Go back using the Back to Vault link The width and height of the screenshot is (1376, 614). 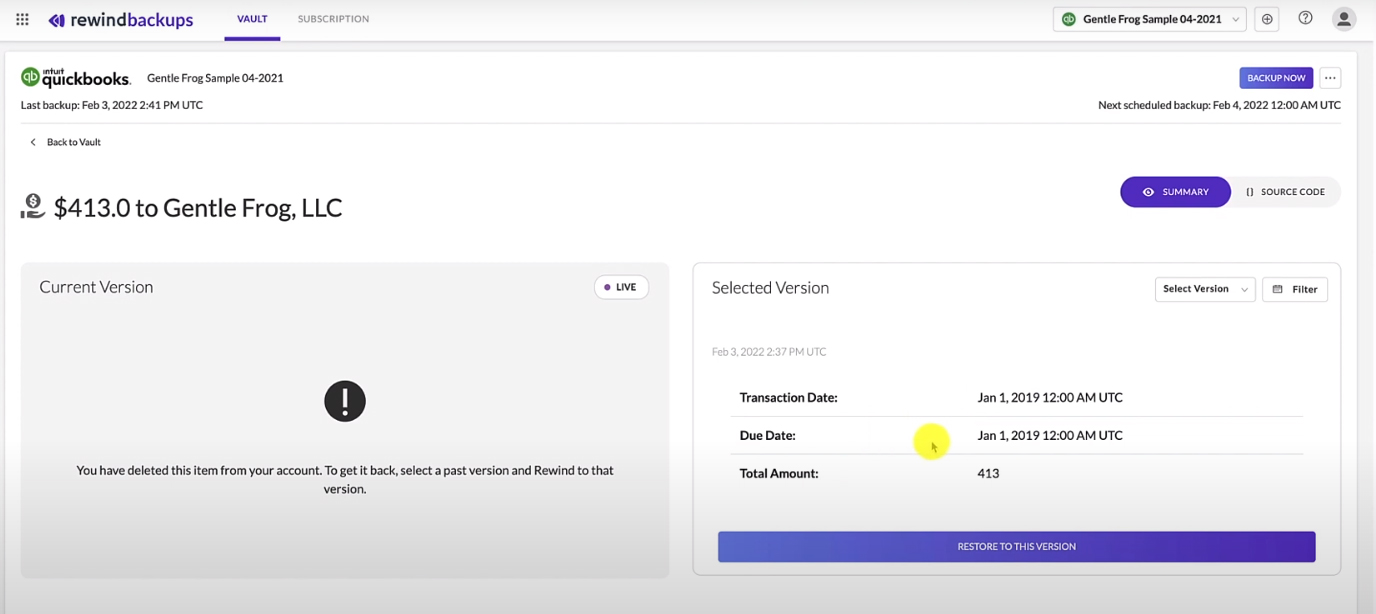[x=74, y=142]
